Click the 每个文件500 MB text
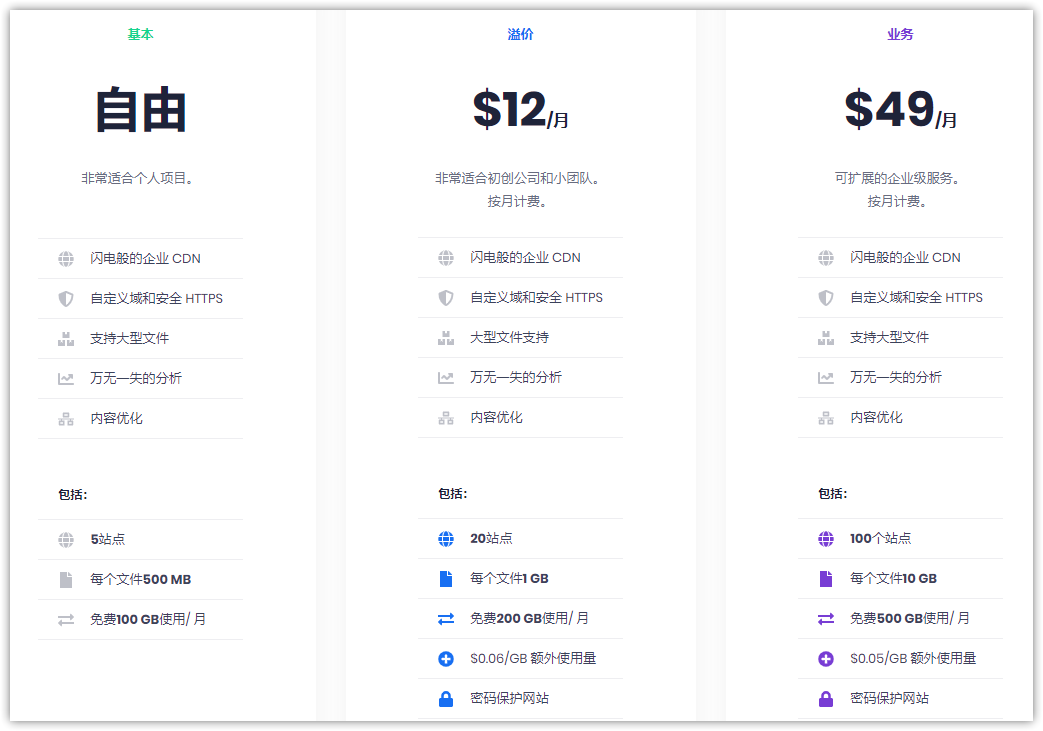This screenshot has height=731, width=1043. click(x=140, y=580)
